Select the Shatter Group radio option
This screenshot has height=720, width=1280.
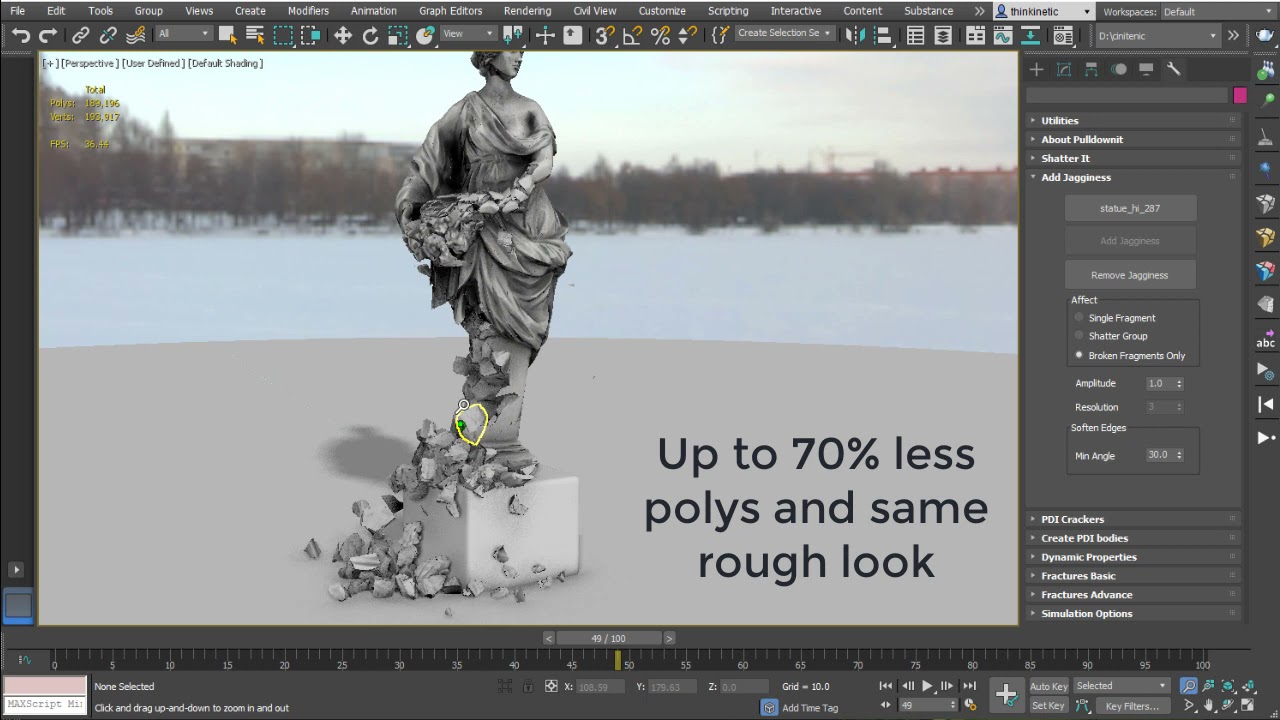click(x=1079, y=336)
